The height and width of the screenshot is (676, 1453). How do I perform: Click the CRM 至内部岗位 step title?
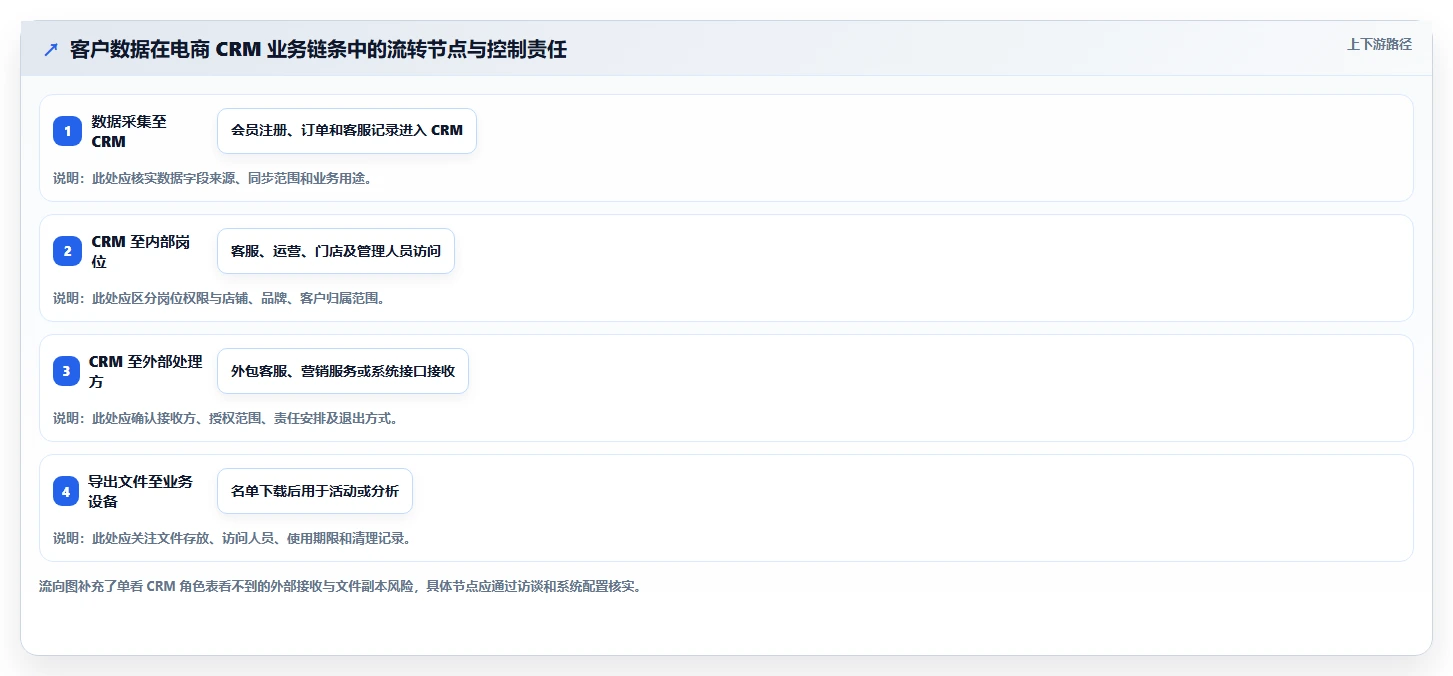coord(141,251)
